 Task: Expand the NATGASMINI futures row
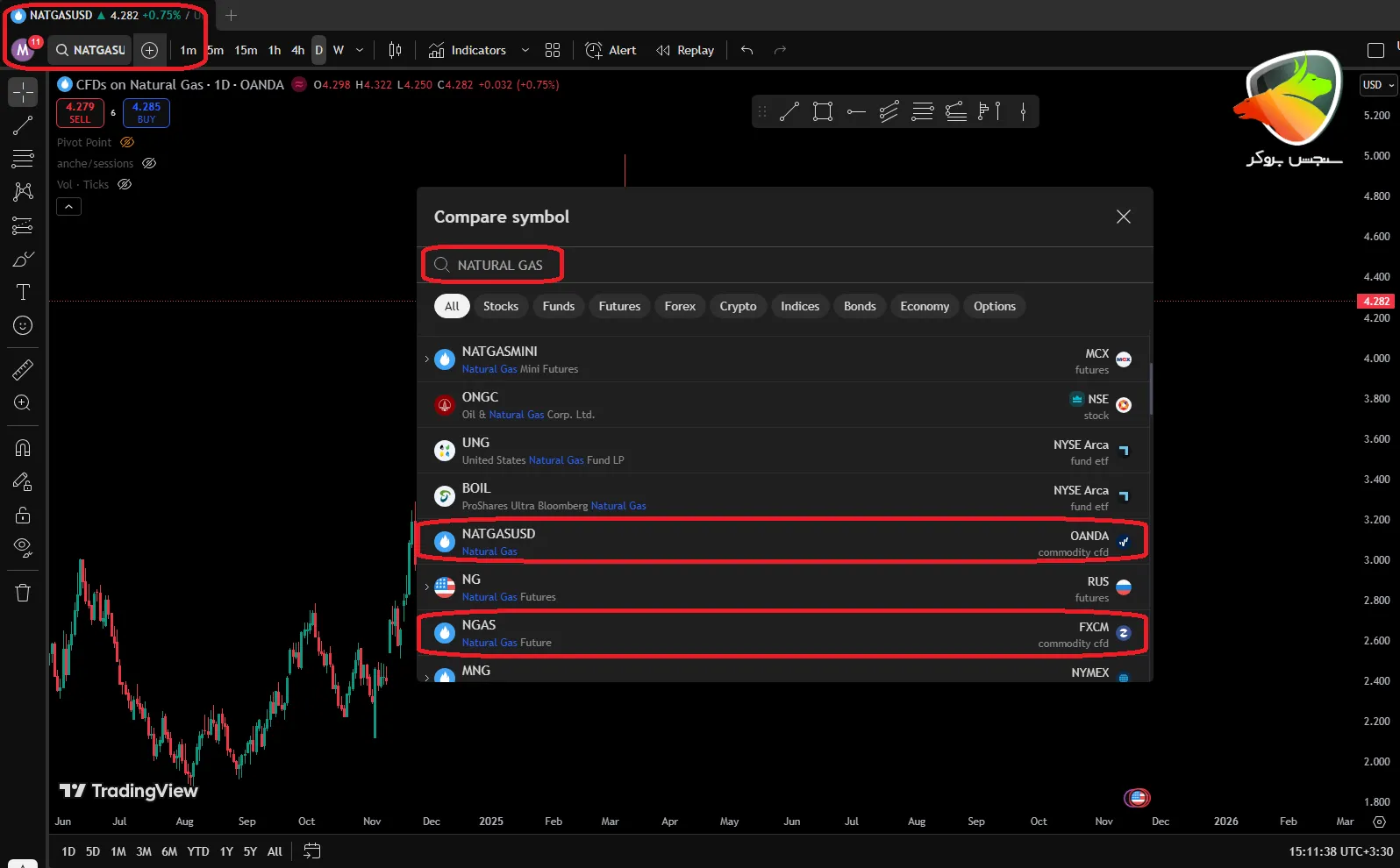click(x=427, y=359)
